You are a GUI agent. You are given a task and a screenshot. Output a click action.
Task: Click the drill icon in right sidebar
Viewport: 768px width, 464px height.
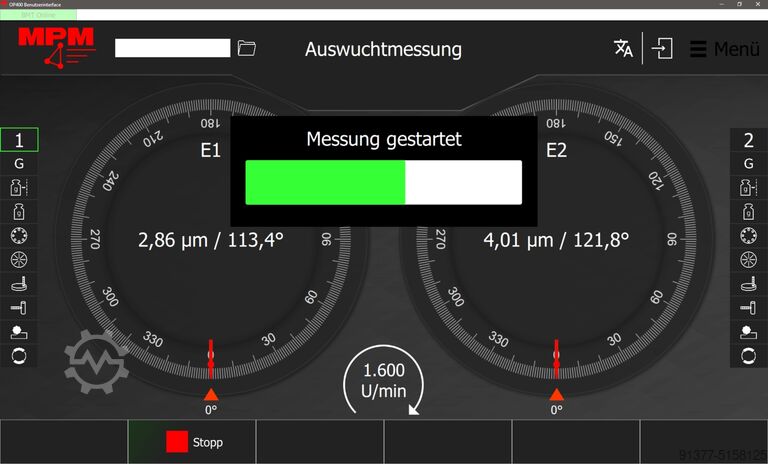click(x=748, y=307)
